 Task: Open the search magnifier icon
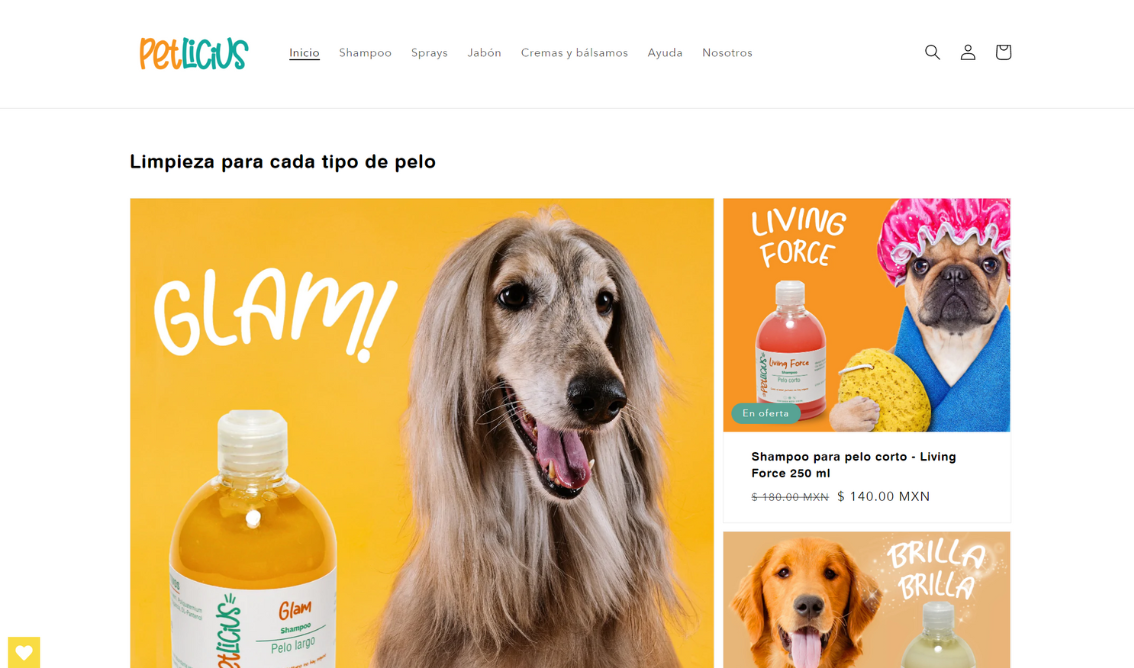932,52
